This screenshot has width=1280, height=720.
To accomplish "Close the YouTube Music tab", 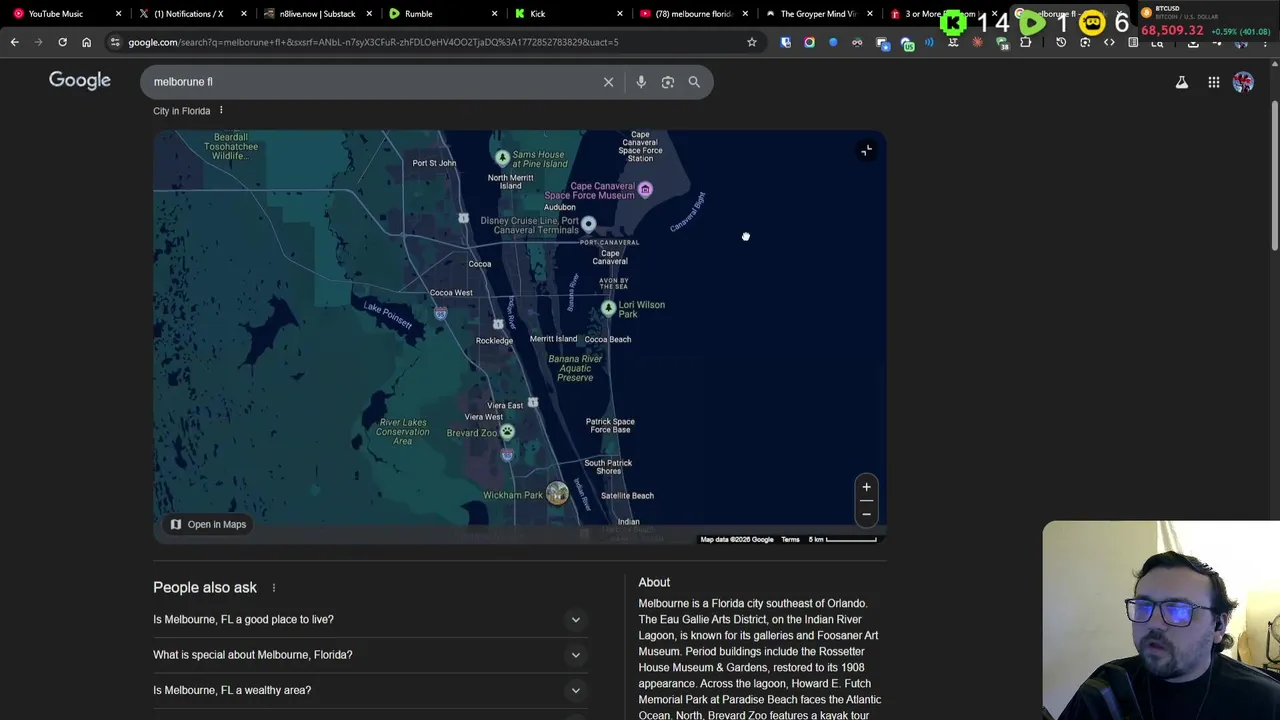I will coord(118,14).
